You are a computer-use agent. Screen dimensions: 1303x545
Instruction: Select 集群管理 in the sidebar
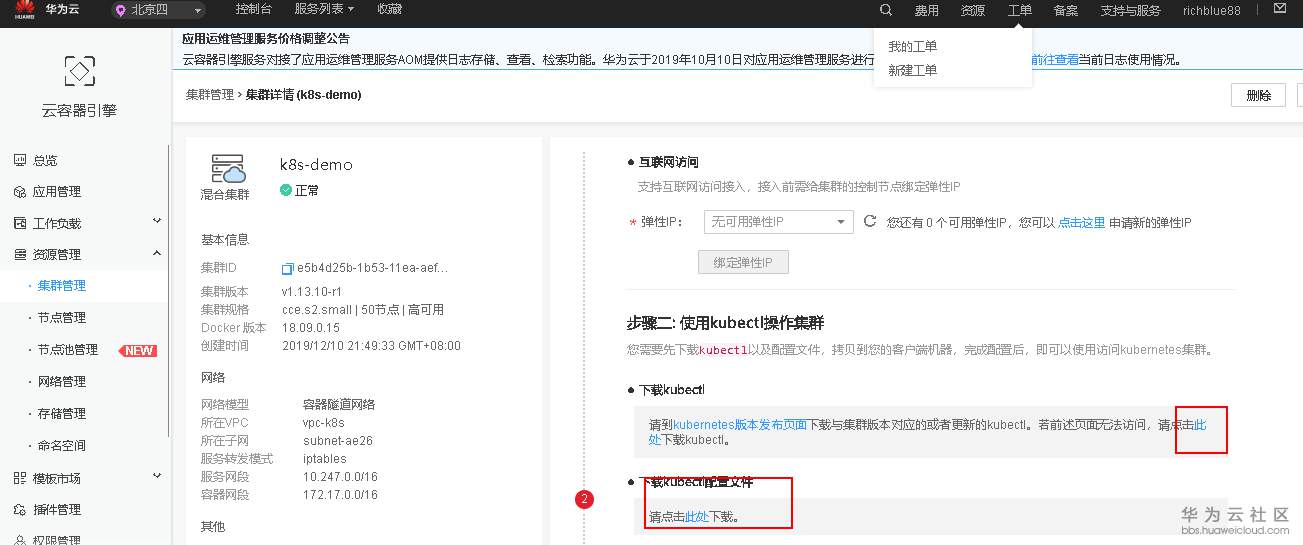click(62, 286)
